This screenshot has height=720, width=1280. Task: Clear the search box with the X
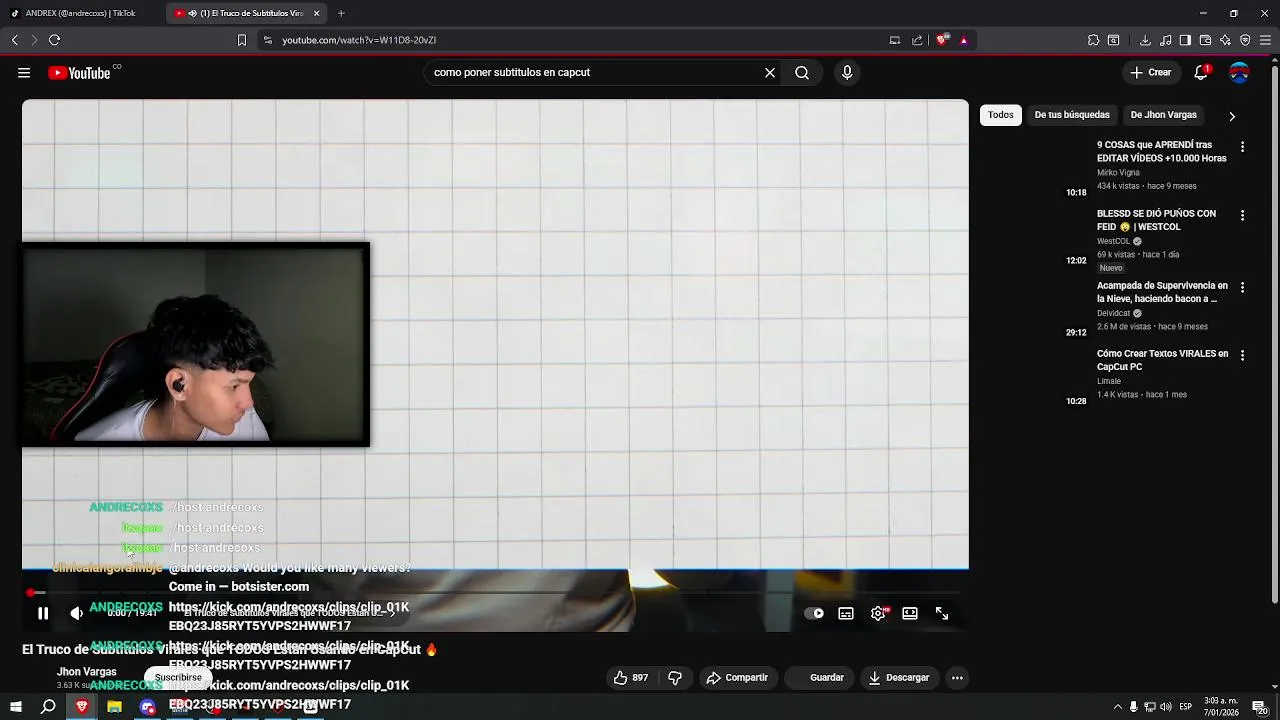[770, 73]
